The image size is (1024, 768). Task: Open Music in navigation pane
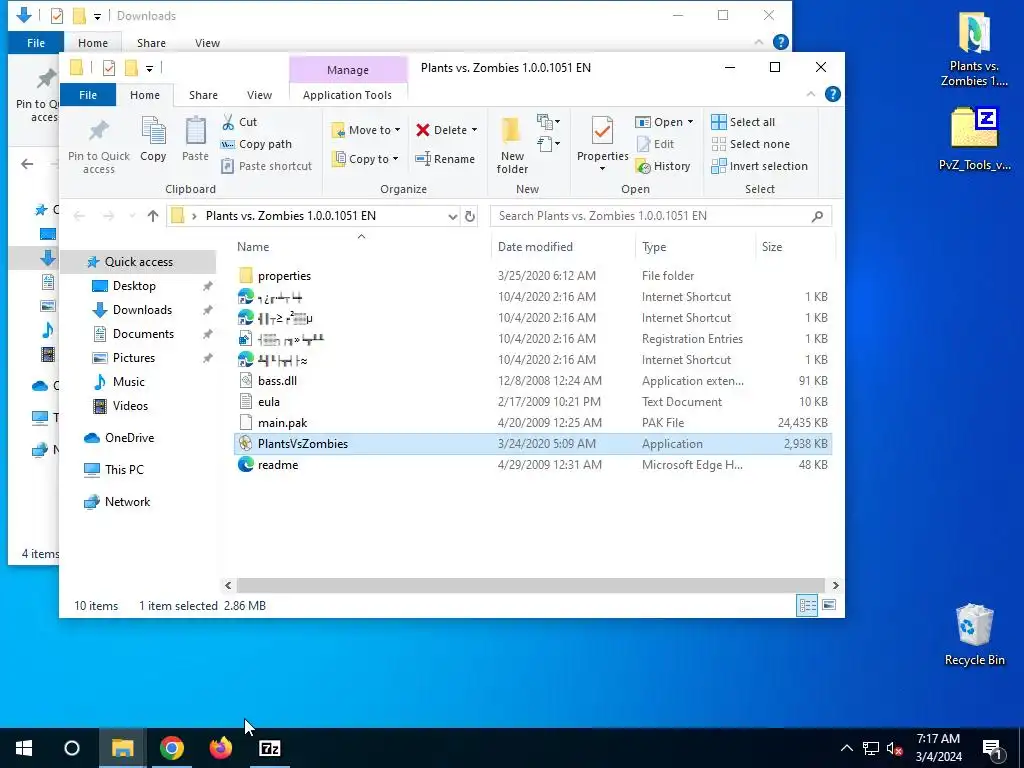[x=128, y=382]
